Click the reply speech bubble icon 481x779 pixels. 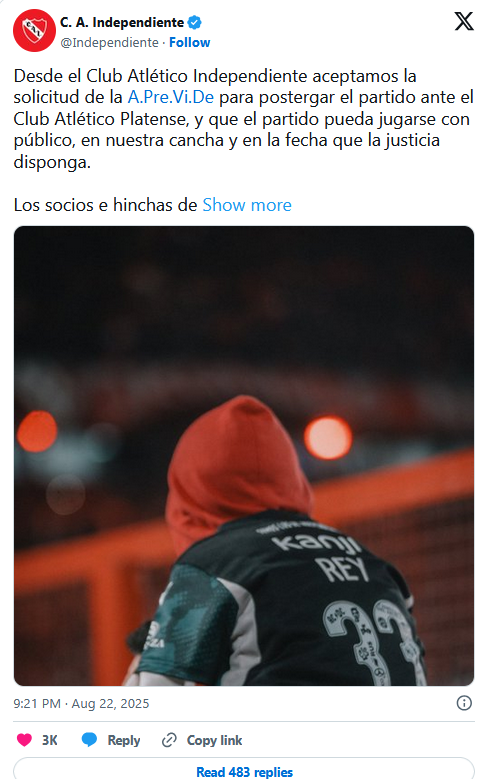[89, 740]
